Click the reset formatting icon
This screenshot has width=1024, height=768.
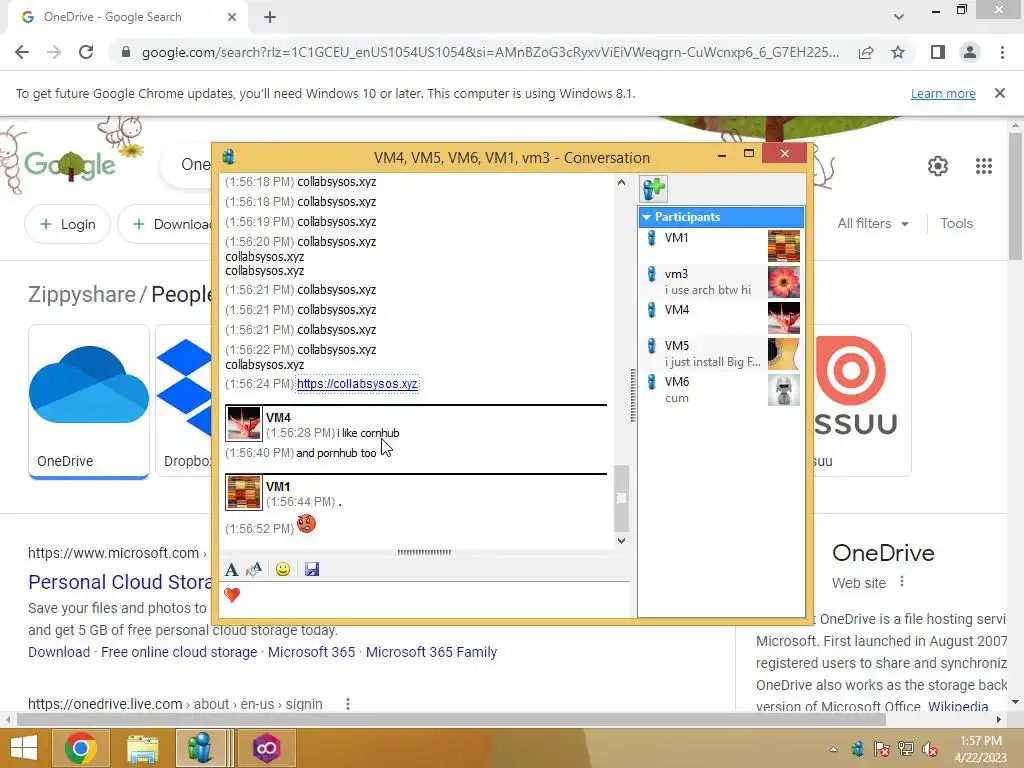[254, 569]
